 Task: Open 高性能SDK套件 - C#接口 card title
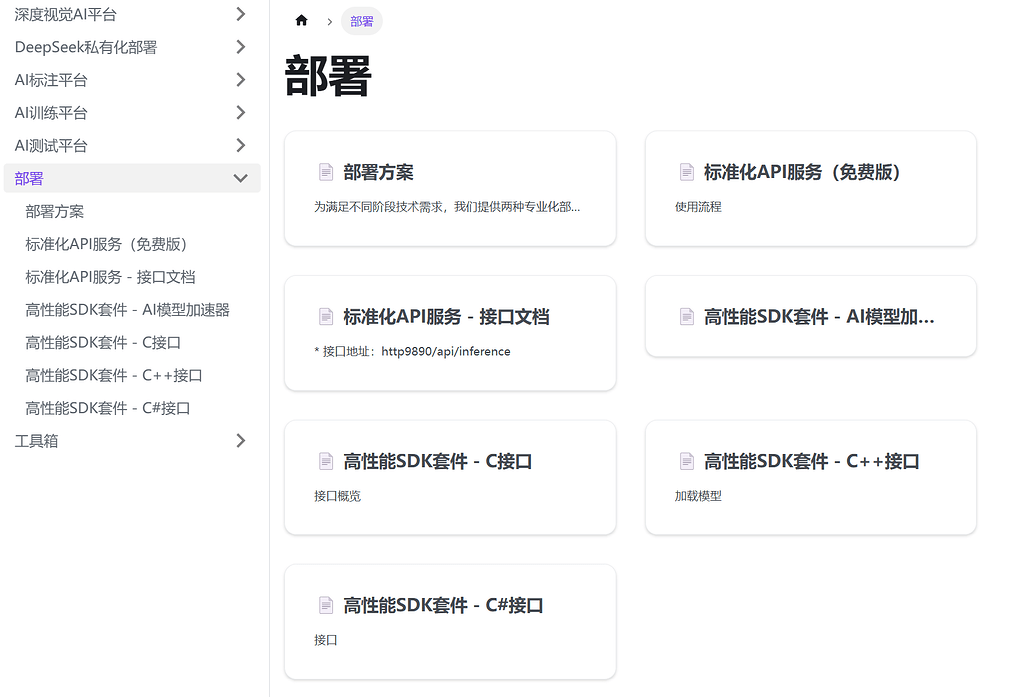click(x=443, y=606)
